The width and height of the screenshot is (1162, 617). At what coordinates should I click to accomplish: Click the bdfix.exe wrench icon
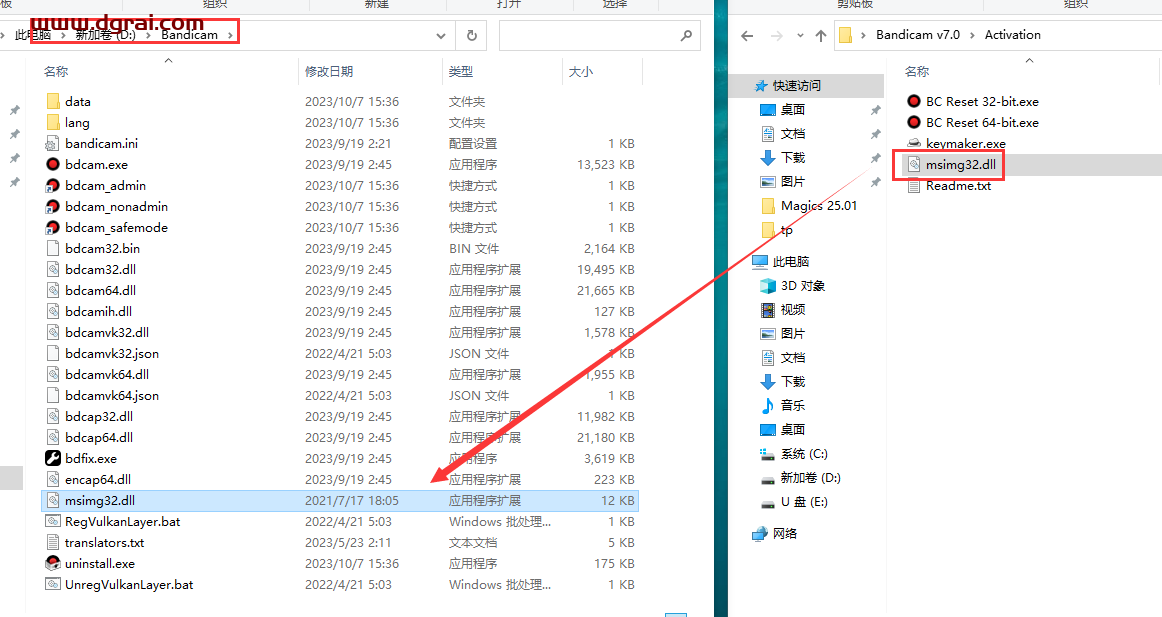(x=53, y=458)
